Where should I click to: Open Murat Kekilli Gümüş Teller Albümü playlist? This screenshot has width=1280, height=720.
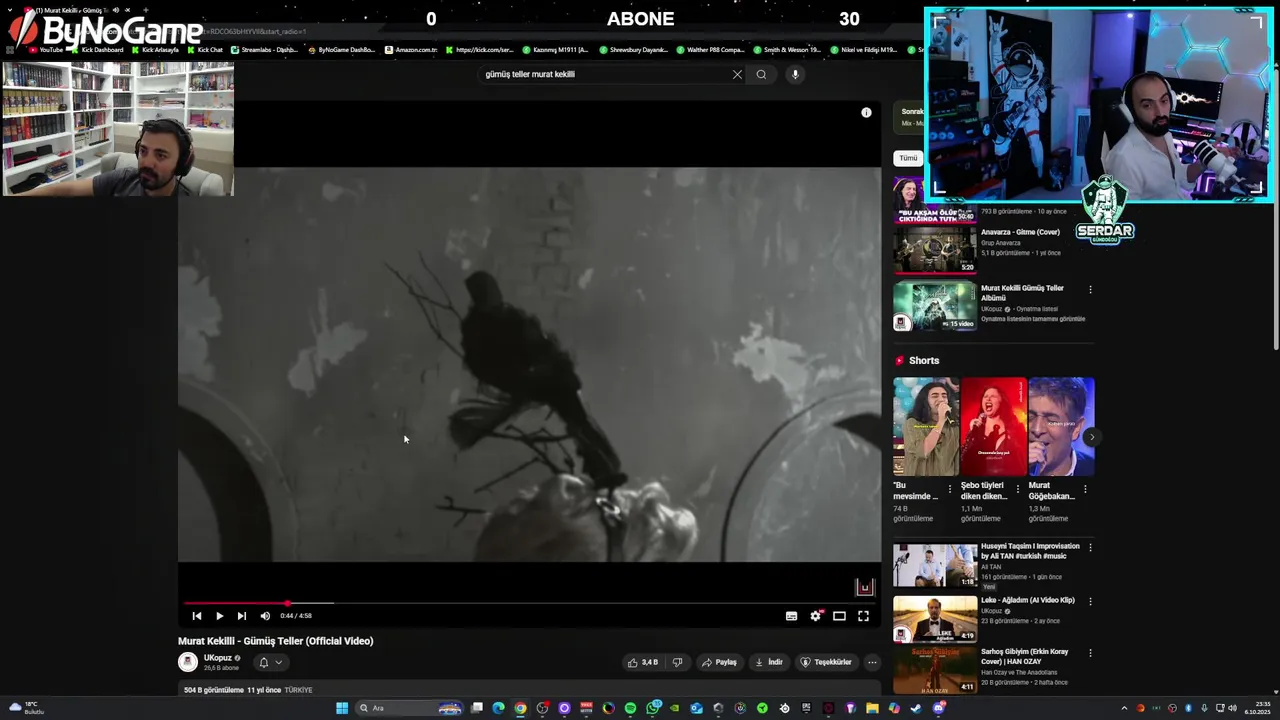(x=1022, y=293)
